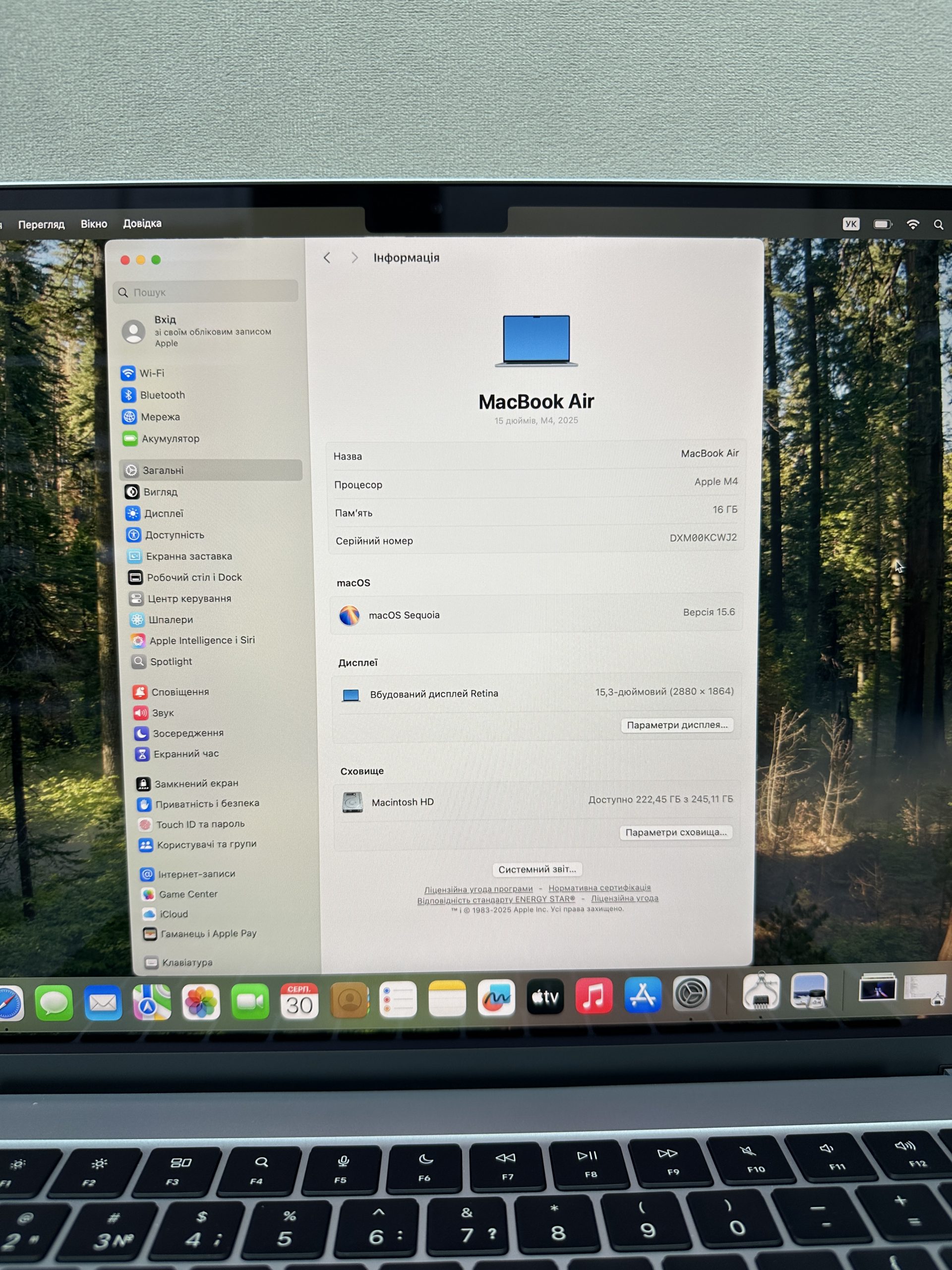Open Freeform from the Dock
Viewport: 952px width, 1270px height.
(x=496, y=999)
